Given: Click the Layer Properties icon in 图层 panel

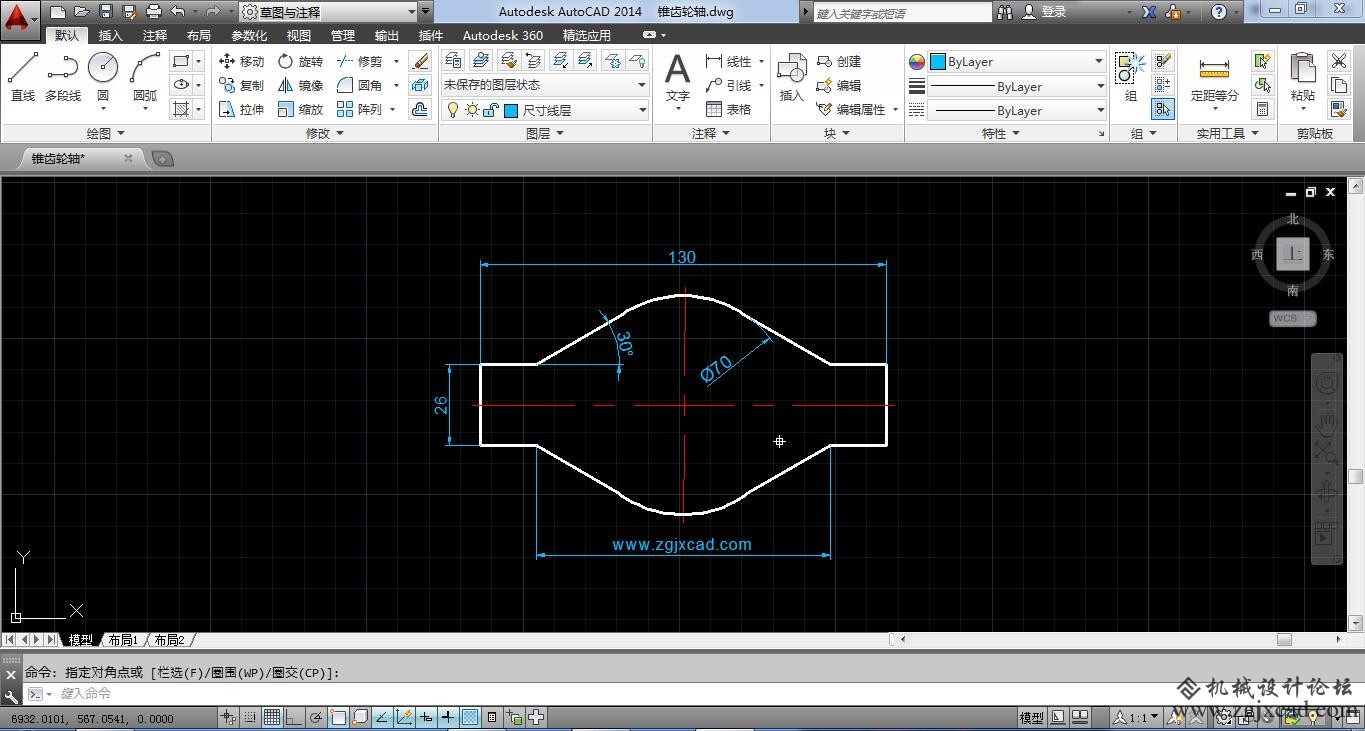Looking at the screenshot, I should coord(453,60).
